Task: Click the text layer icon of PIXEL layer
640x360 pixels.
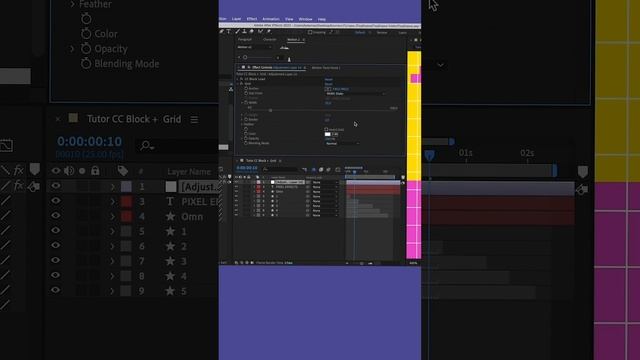Action: point(170,201)
